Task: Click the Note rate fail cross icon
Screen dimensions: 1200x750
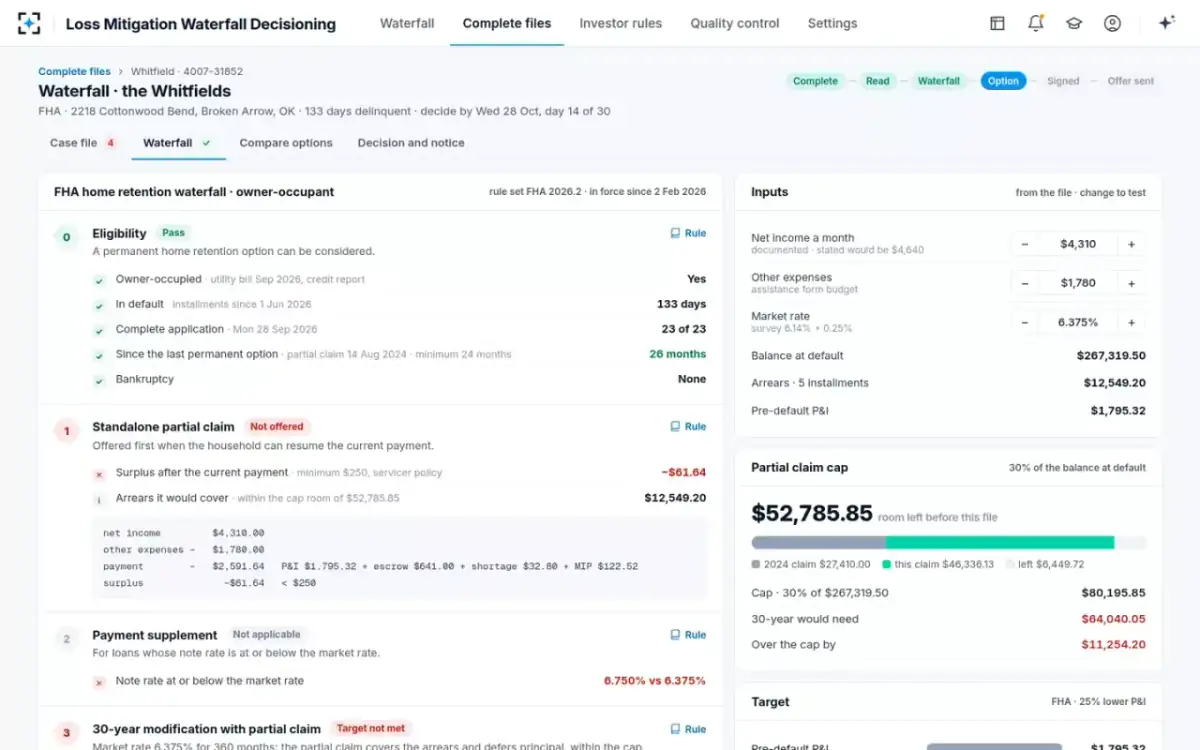Action: 99,682
